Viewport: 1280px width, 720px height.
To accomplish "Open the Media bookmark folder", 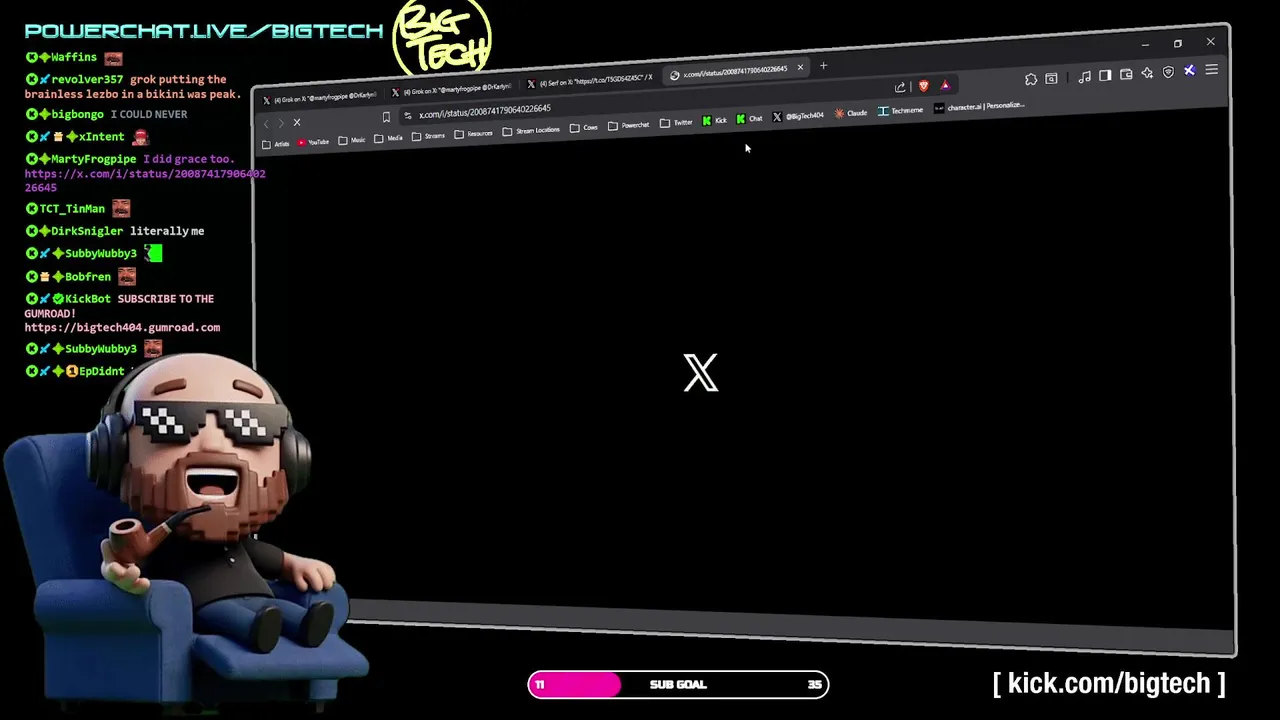I will click(388, 138).
